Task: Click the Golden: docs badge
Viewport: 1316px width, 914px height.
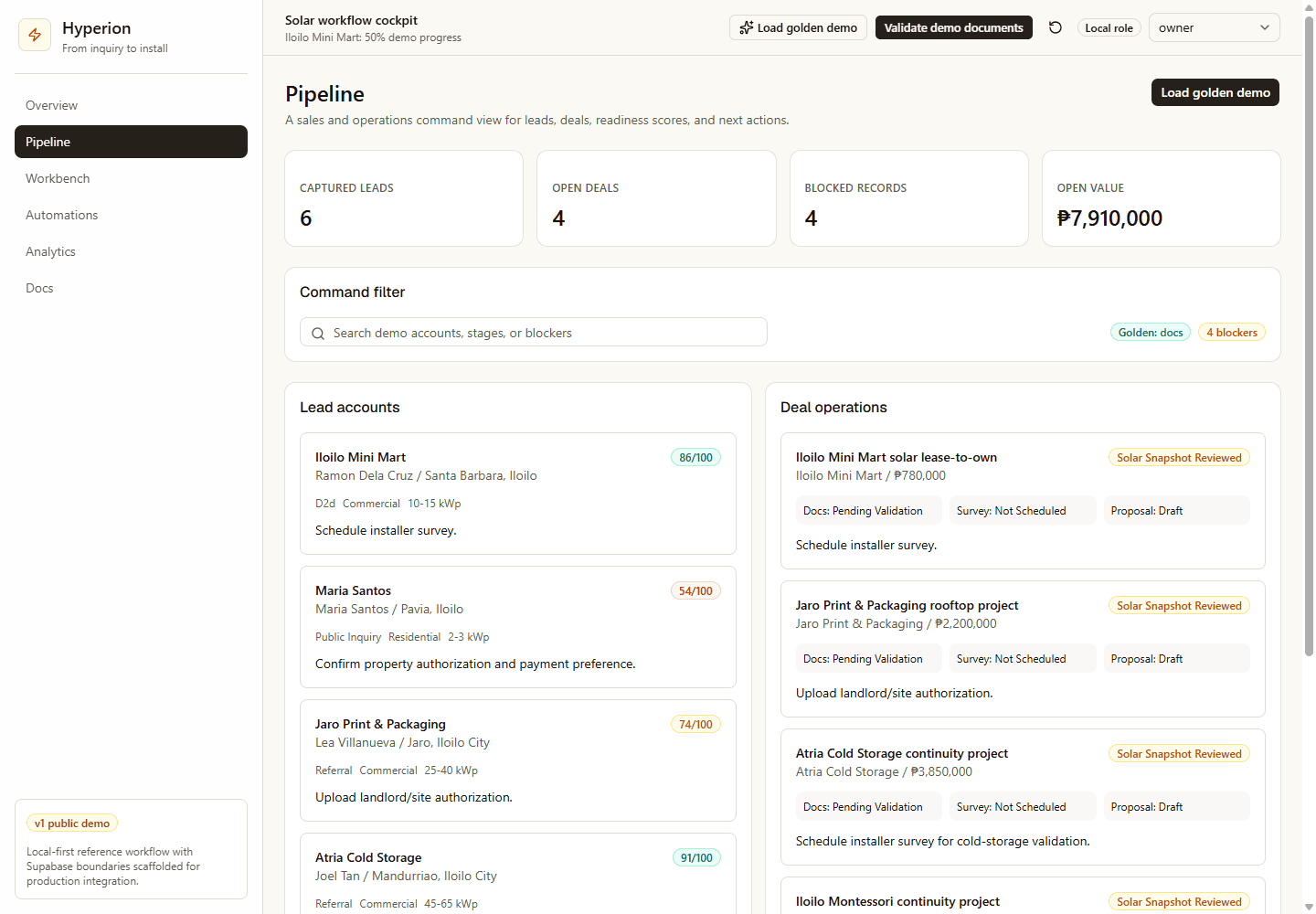Action: [1151, 333]
